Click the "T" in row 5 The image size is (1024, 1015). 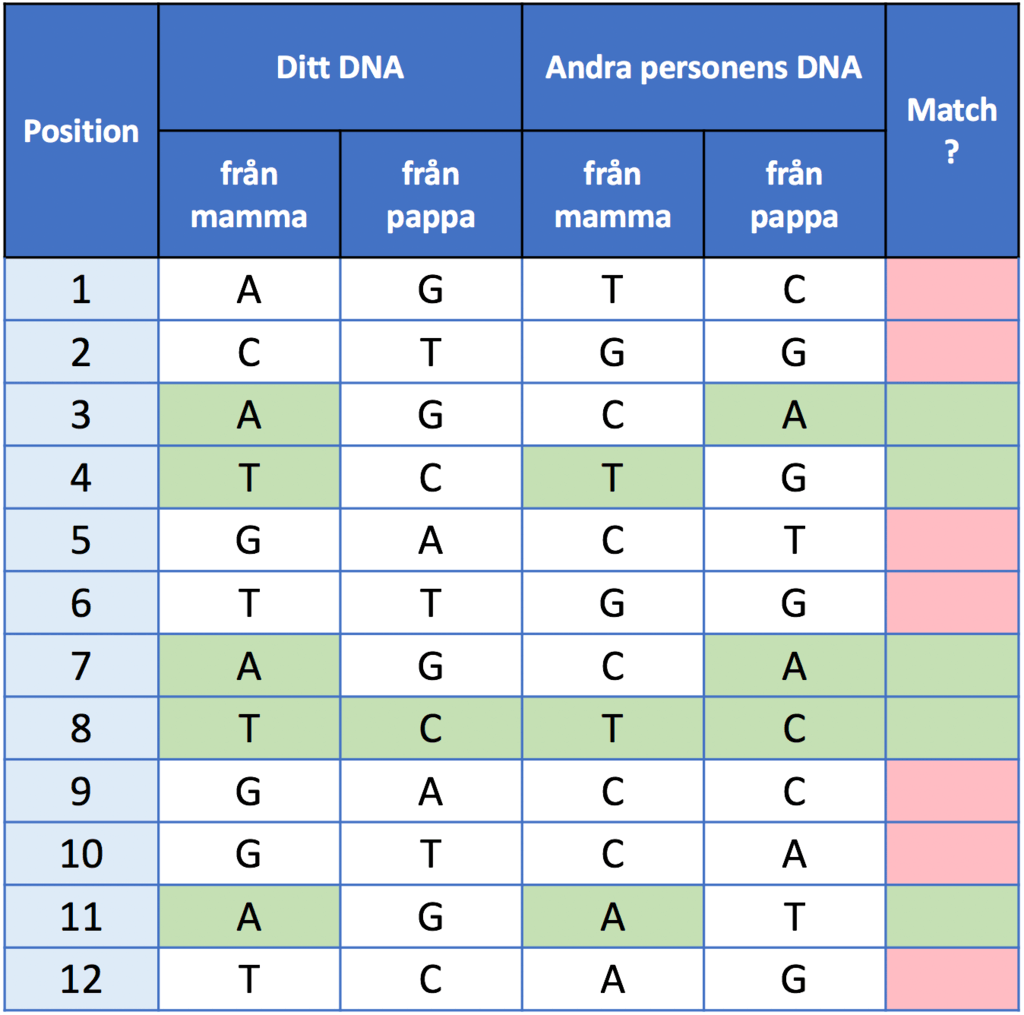pyautogui.click(x=794, y=540)
